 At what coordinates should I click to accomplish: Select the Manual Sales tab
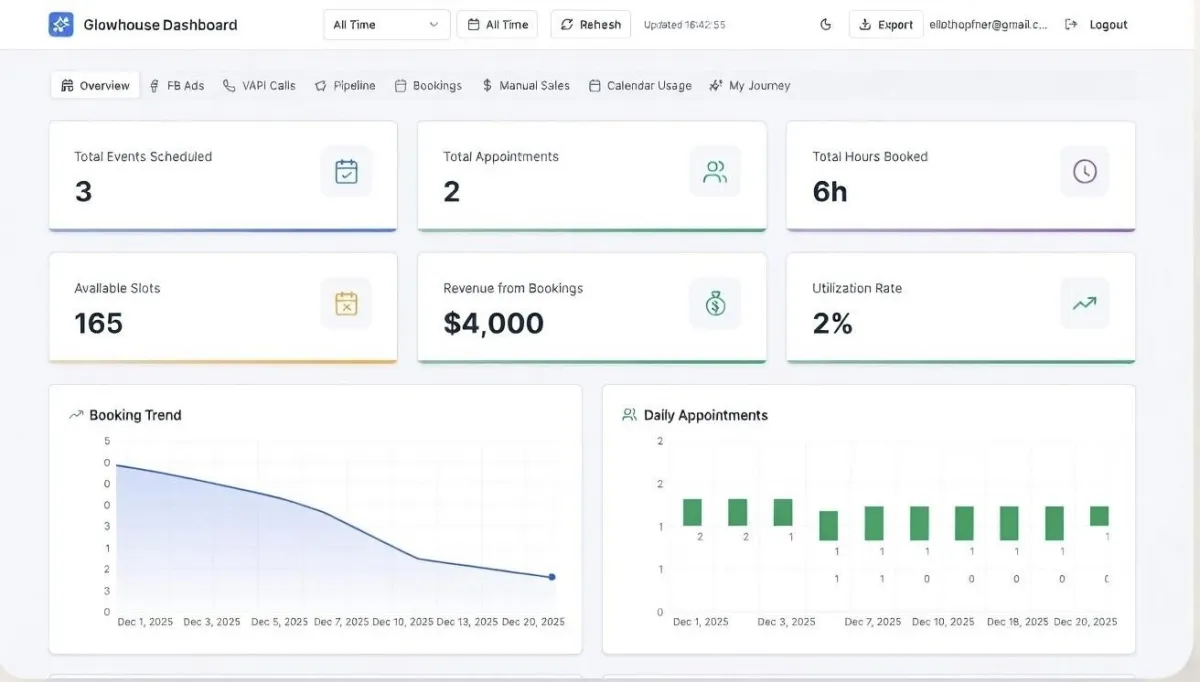tap(525, 86)
